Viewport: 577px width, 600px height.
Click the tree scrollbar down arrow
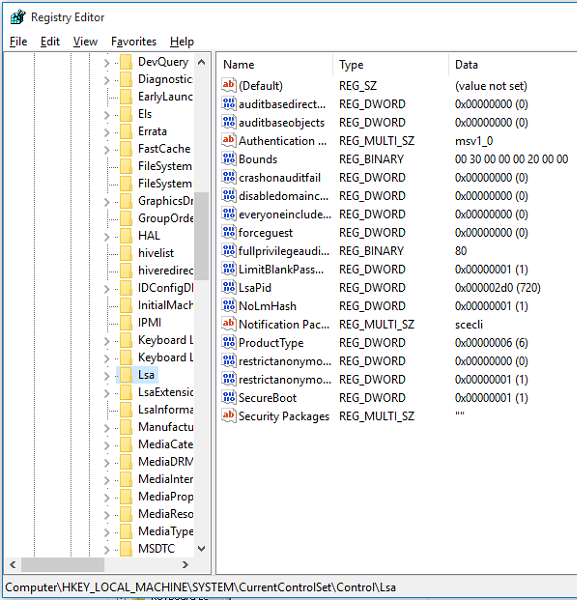point(202,549)
